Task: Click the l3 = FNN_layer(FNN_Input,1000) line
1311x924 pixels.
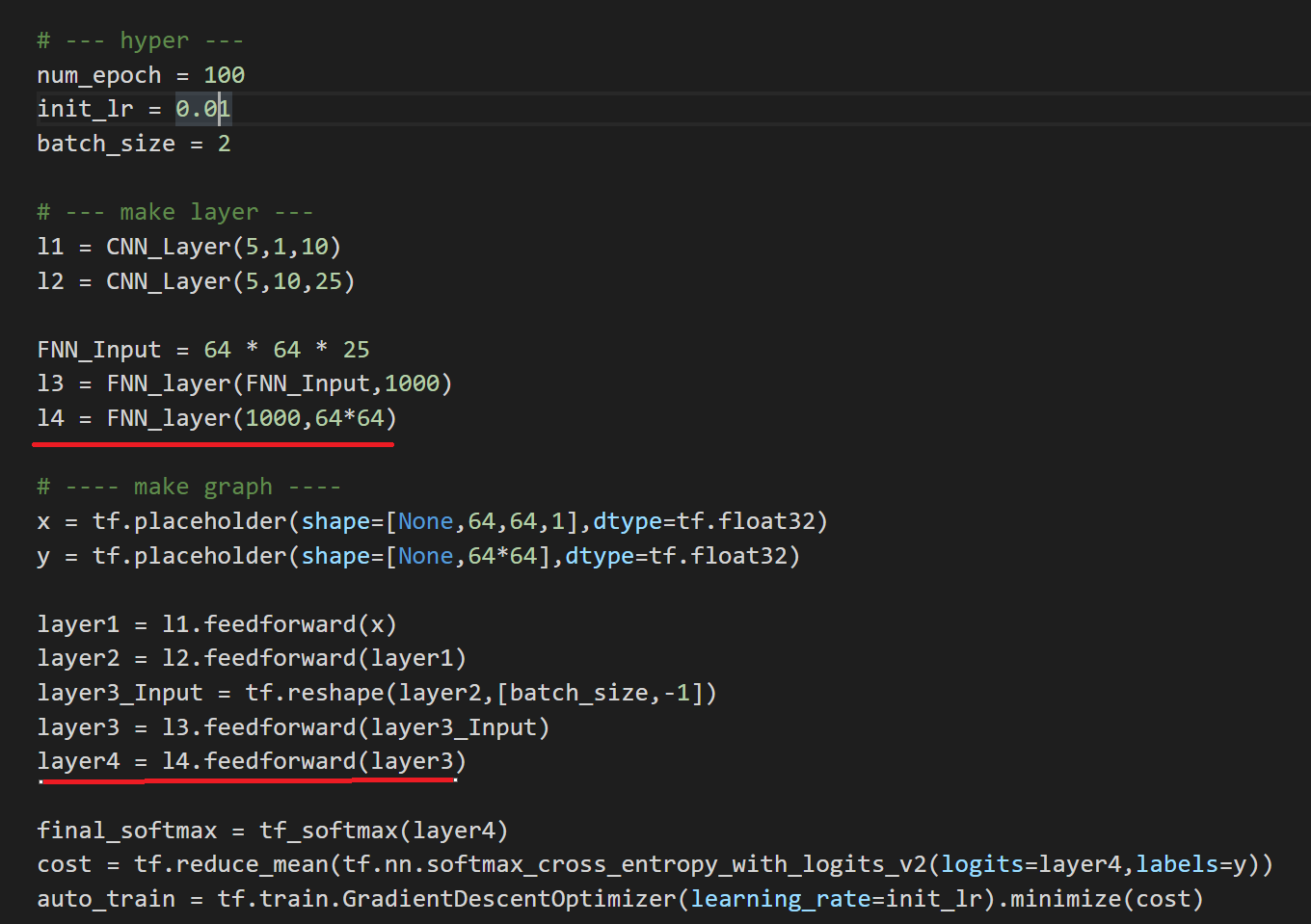Action: [x=245, y=383]
